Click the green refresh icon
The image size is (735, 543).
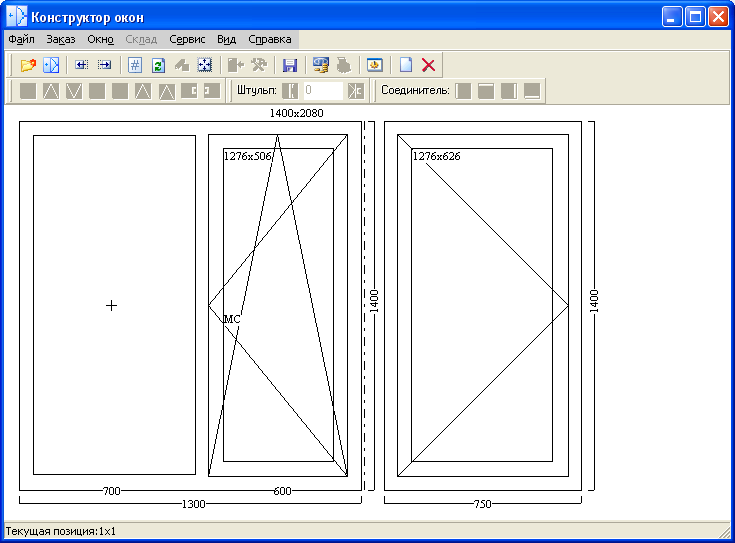[x=158, y=65]
